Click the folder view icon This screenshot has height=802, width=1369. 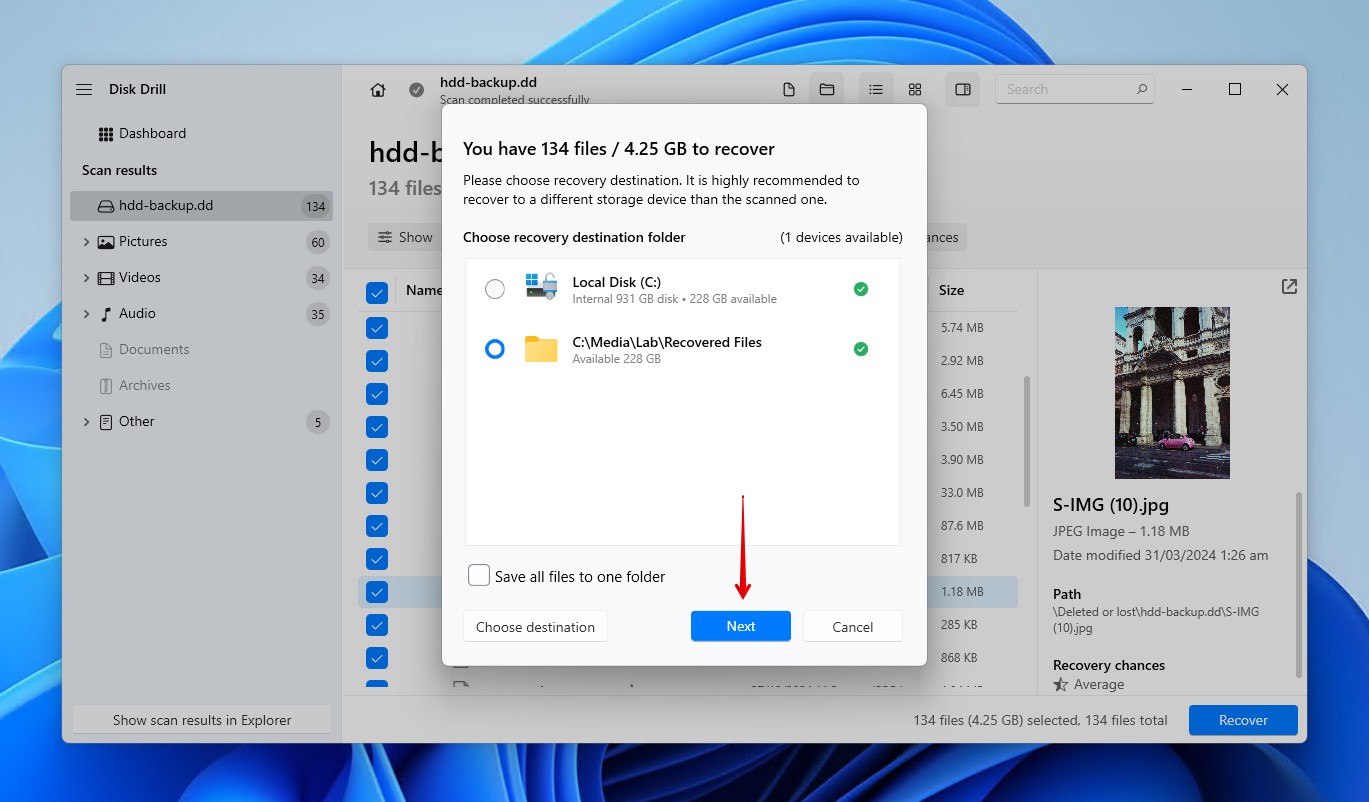tap(826, 89)
